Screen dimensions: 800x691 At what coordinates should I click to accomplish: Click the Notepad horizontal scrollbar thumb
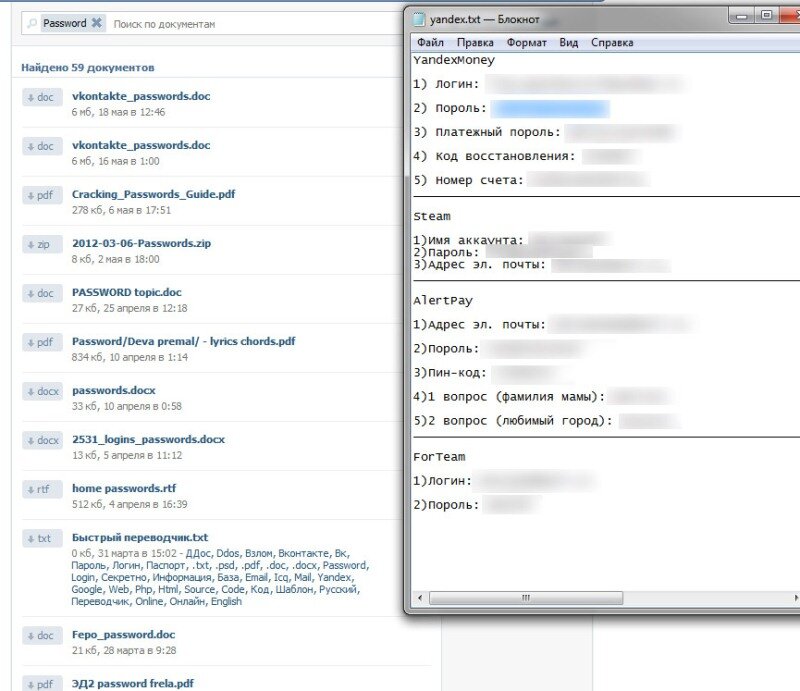526,598
